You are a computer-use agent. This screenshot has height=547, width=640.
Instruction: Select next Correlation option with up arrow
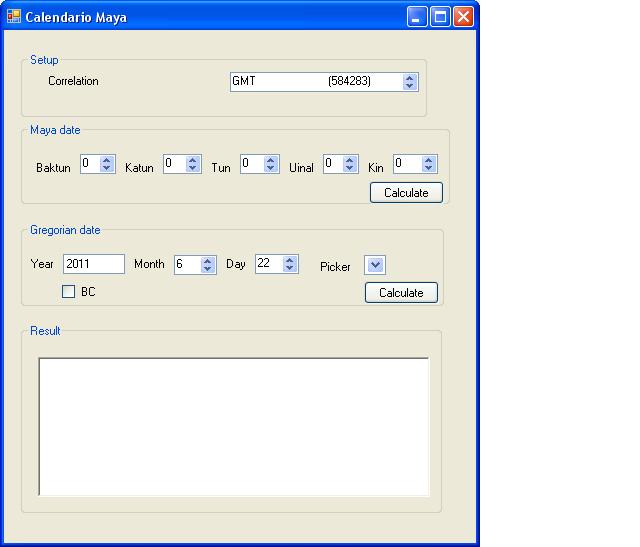(410, 78)
